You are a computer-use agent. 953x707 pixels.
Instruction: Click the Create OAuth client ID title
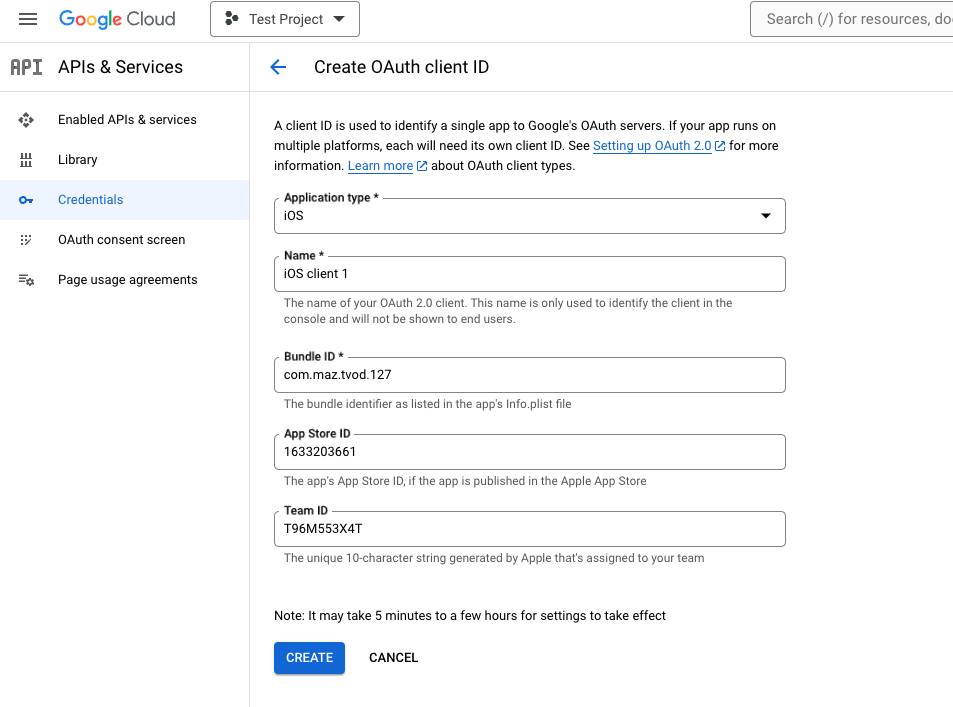[401, 67]
